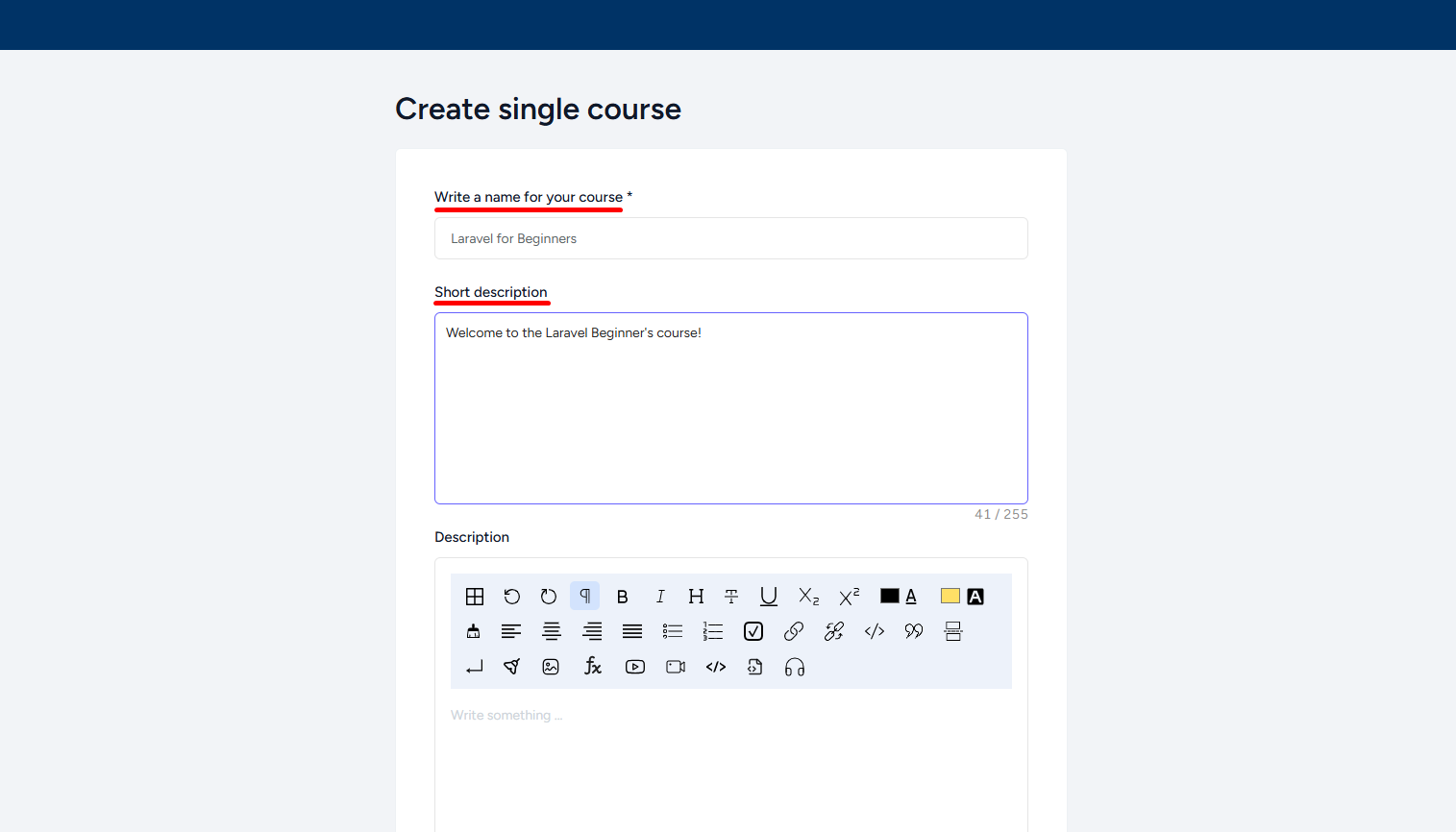Toggle the paragraph format button
The height and width of the screenshot is (832, 1456).
(x=584, y=596)
